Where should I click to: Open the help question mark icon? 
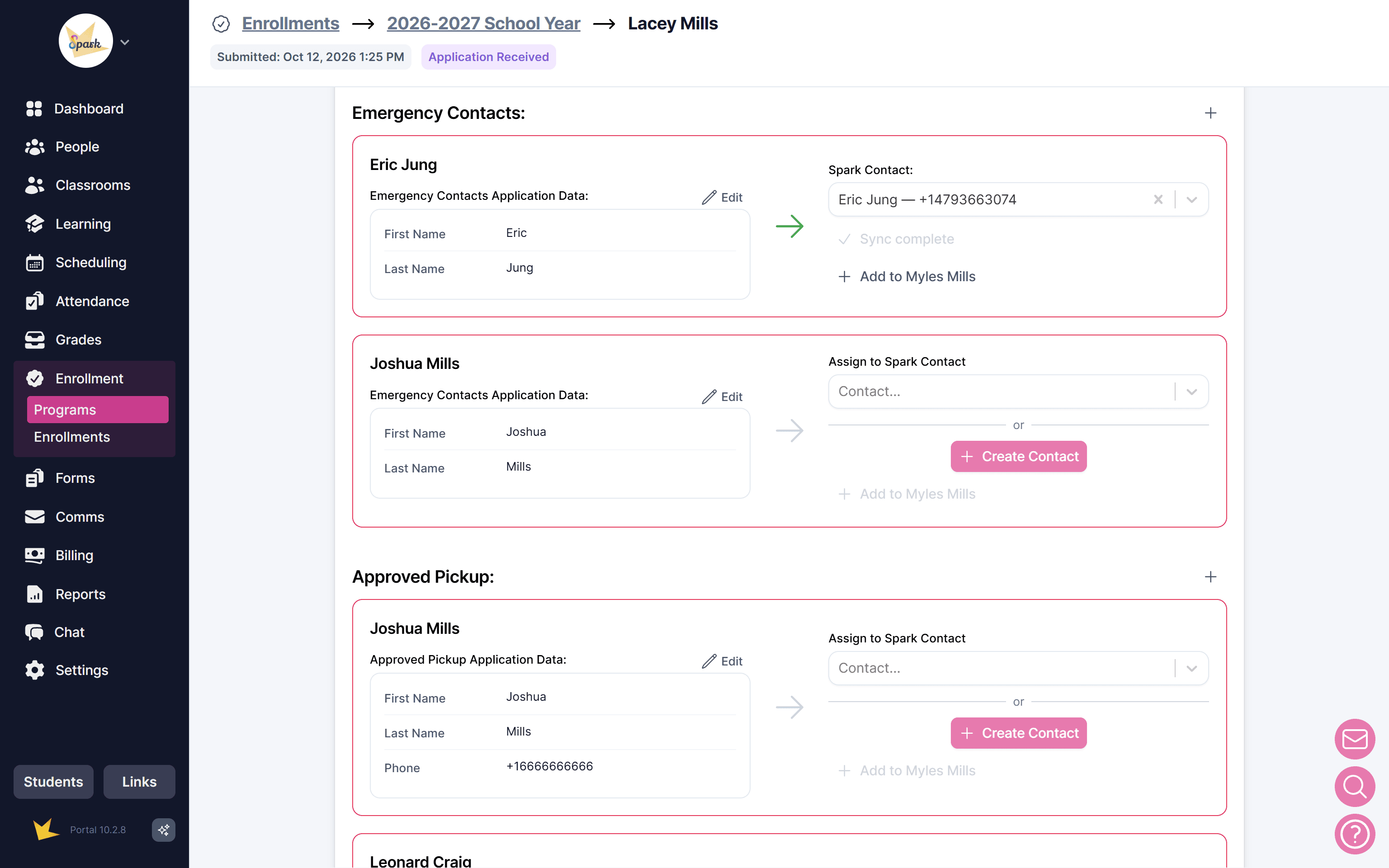[x=1355, y=834]
